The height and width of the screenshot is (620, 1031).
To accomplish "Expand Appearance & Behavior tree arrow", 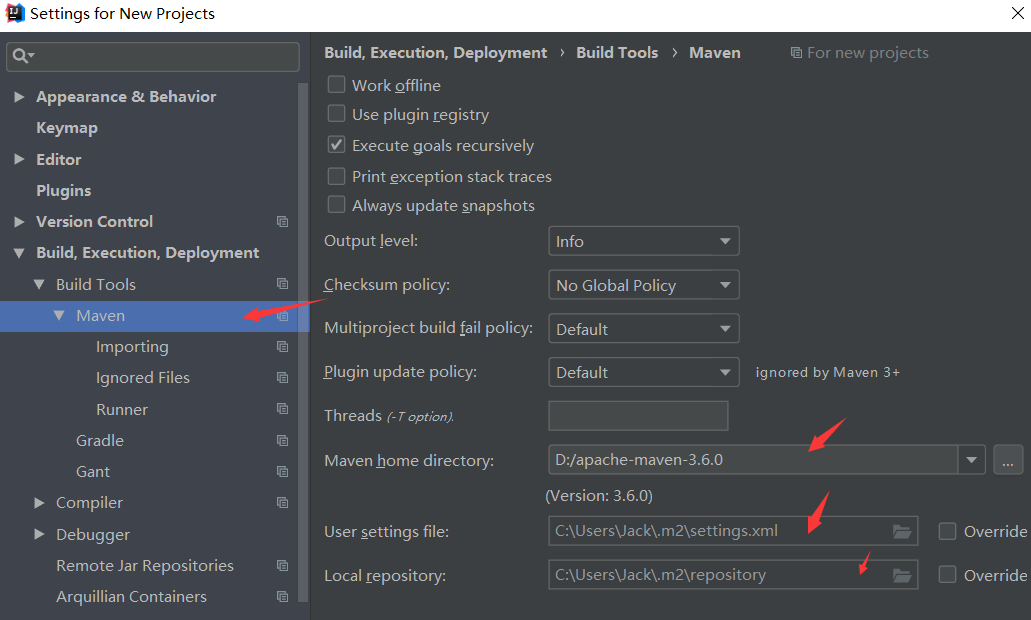I will click(x=19, y=97).
